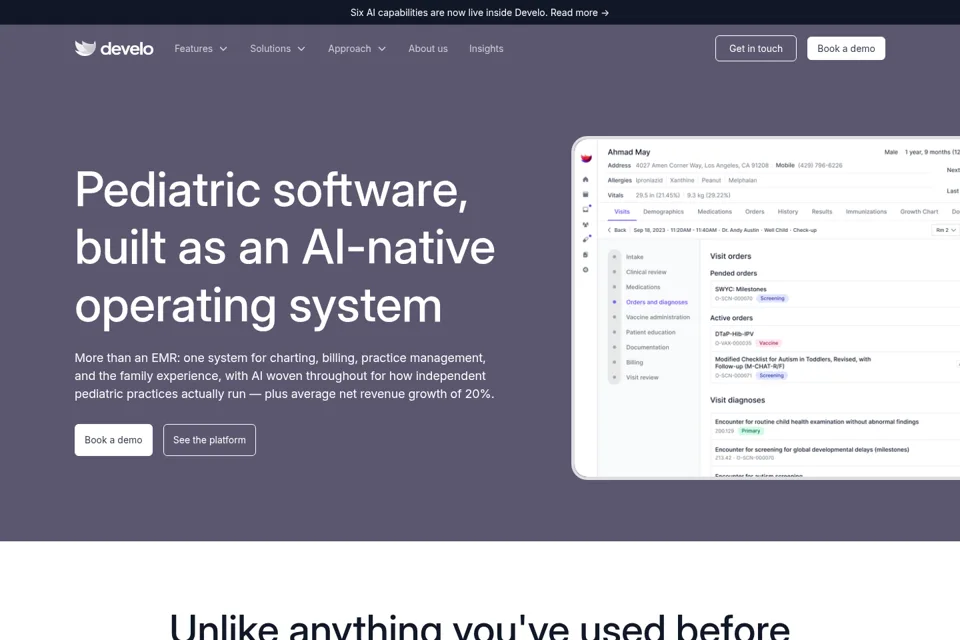Click the 29.5 in (21.45%) vitals value
The image size is (960, 640).
[x=658, y=195]
